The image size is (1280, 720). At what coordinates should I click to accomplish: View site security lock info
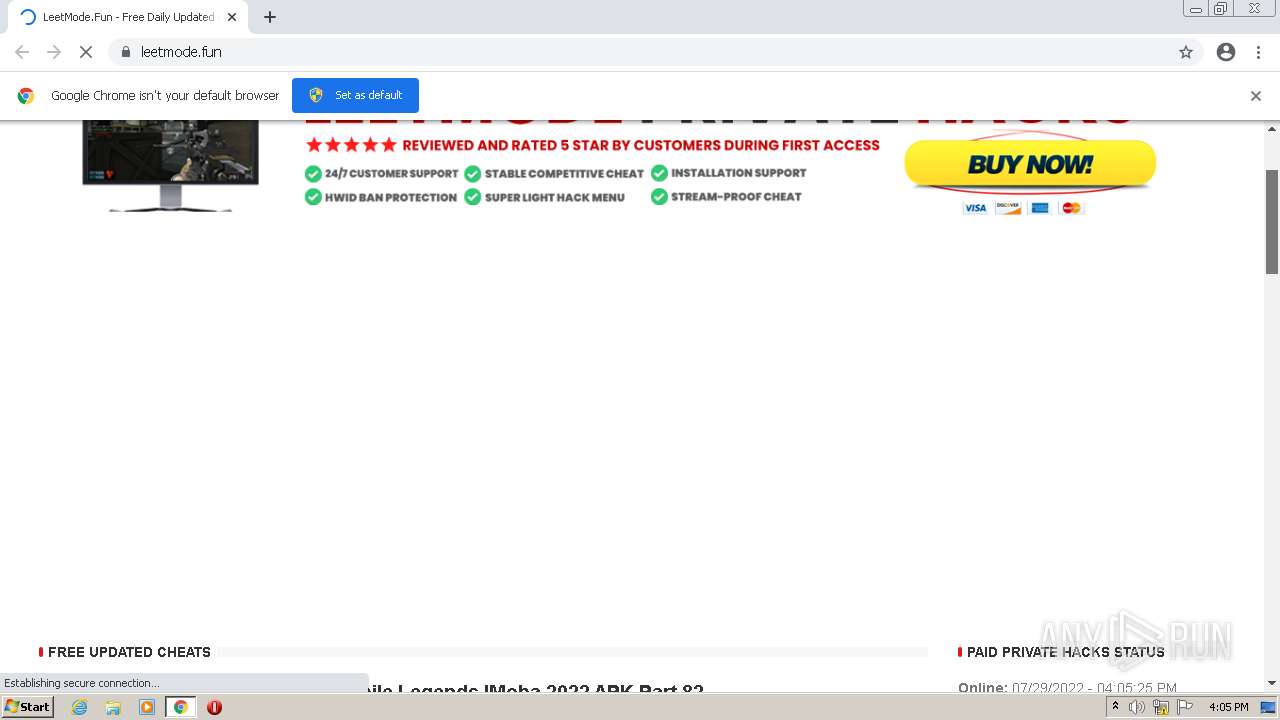(x=126, y=52)
